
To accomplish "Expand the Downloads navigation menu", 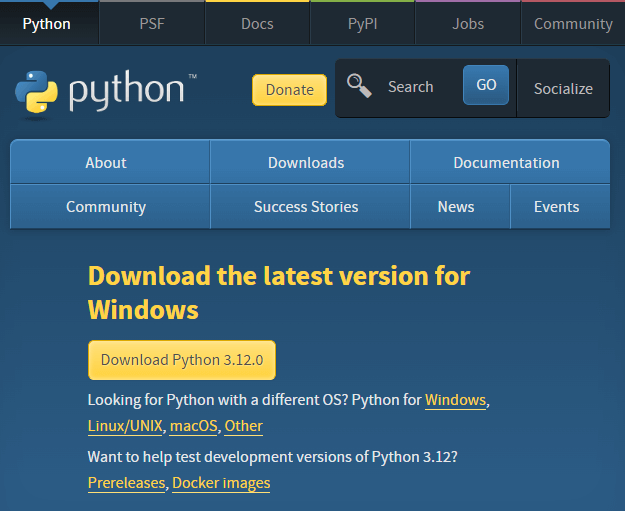I will coord(306,163).
